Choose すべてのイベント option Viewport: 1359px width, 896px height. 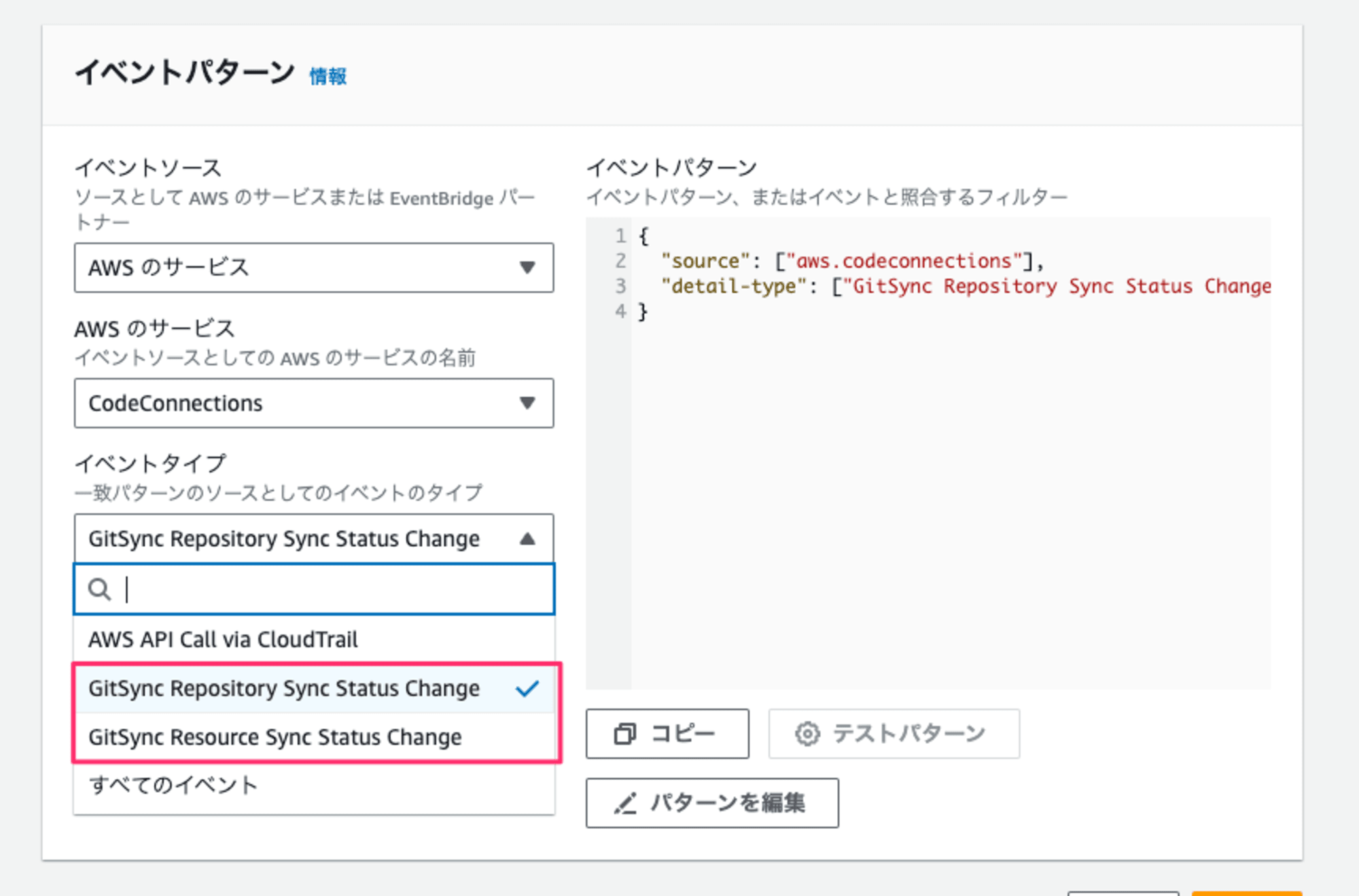[314, 785]
